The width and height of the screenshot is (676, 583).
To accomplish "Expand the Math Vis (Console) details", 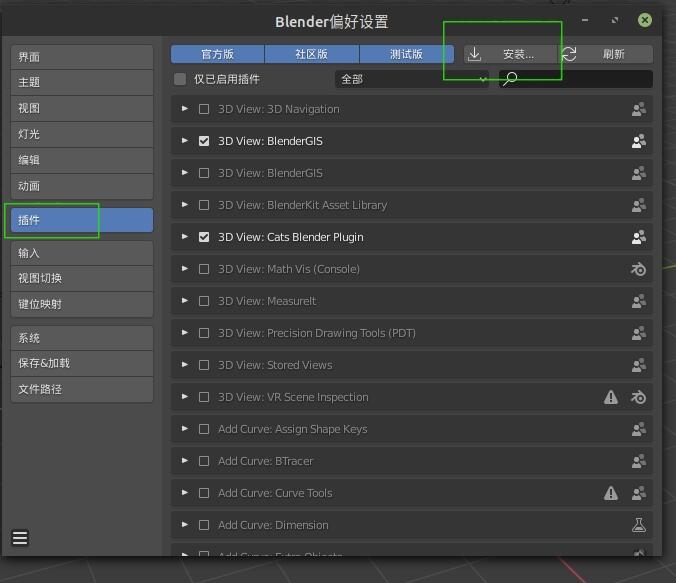I will (185, 269).
